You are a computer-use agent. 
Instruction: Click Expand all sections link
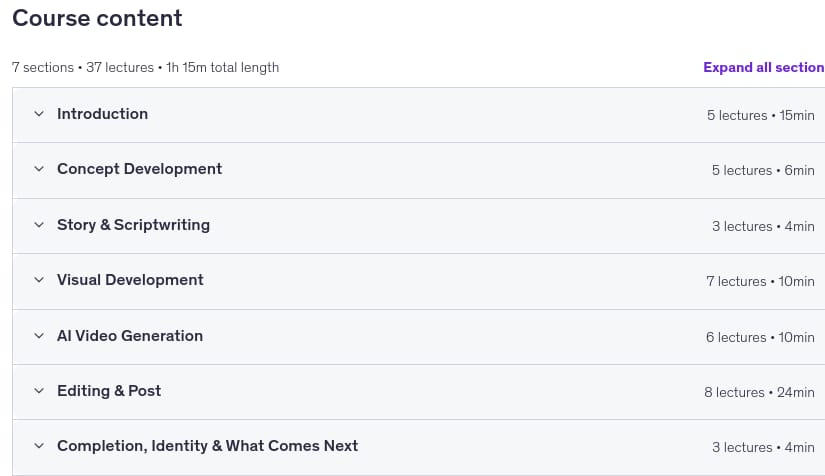(x=764, y=67)
